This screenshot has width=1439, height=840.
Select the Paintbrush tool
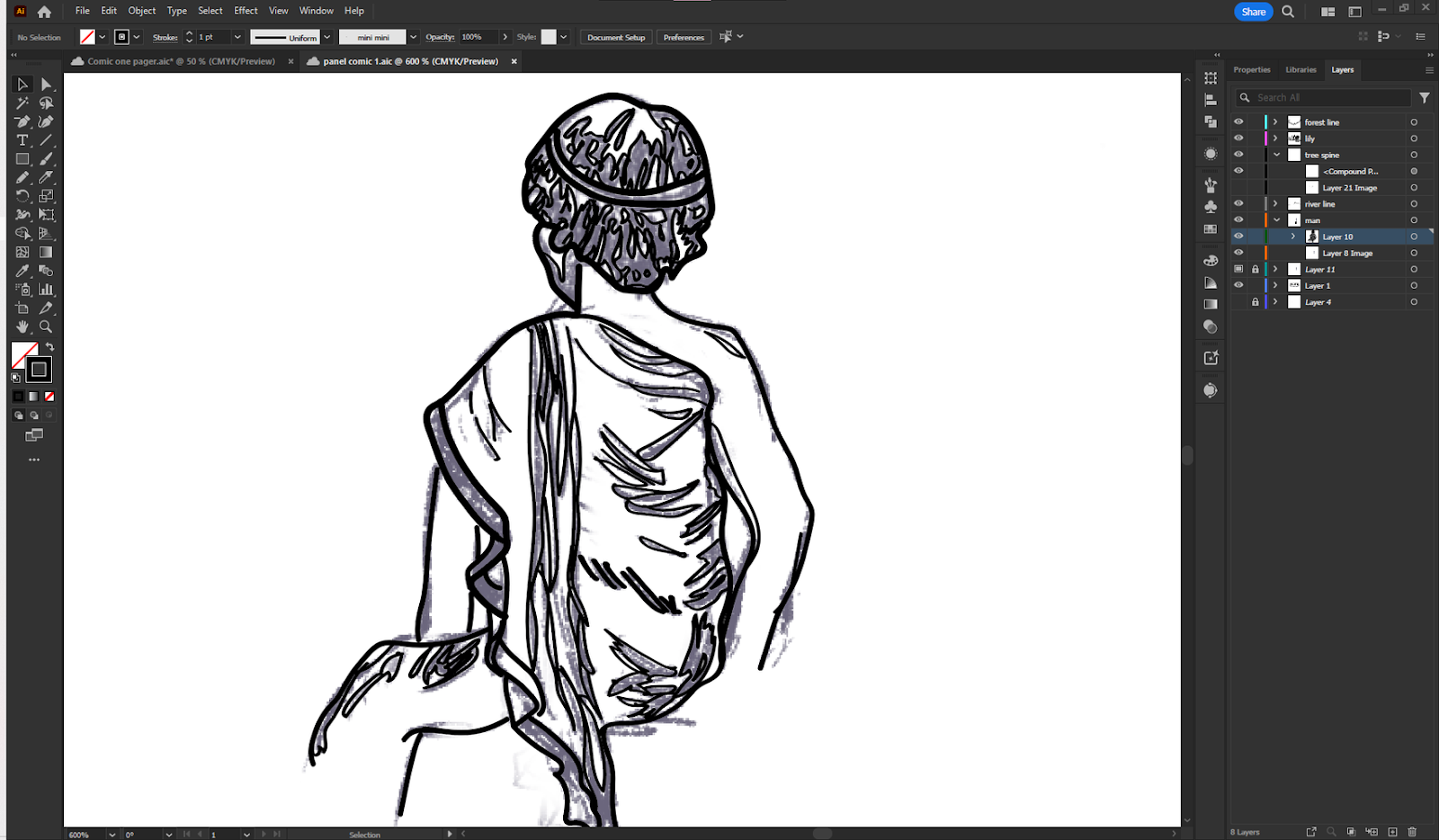click(46, 159)
